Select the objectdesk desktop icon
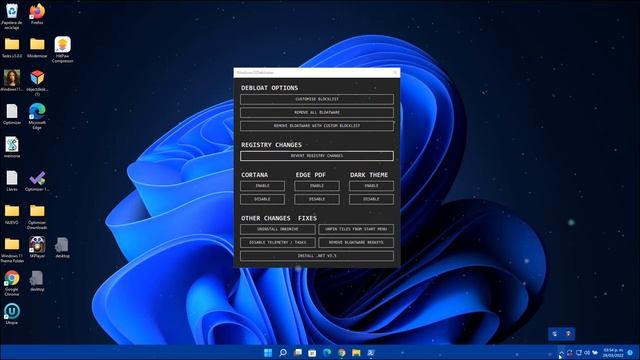 [x=37, y=83]
